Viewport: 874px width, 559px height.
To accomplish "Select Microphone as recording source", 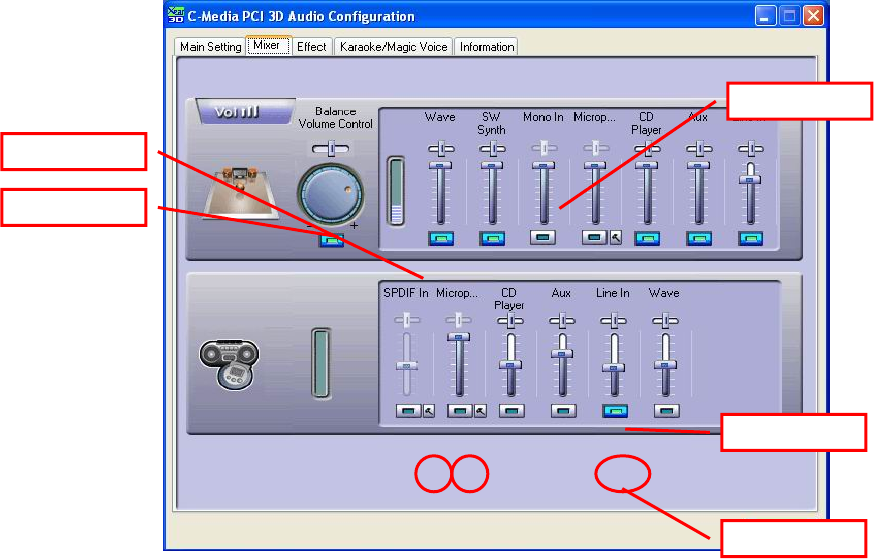I will [x=460, y=411].
